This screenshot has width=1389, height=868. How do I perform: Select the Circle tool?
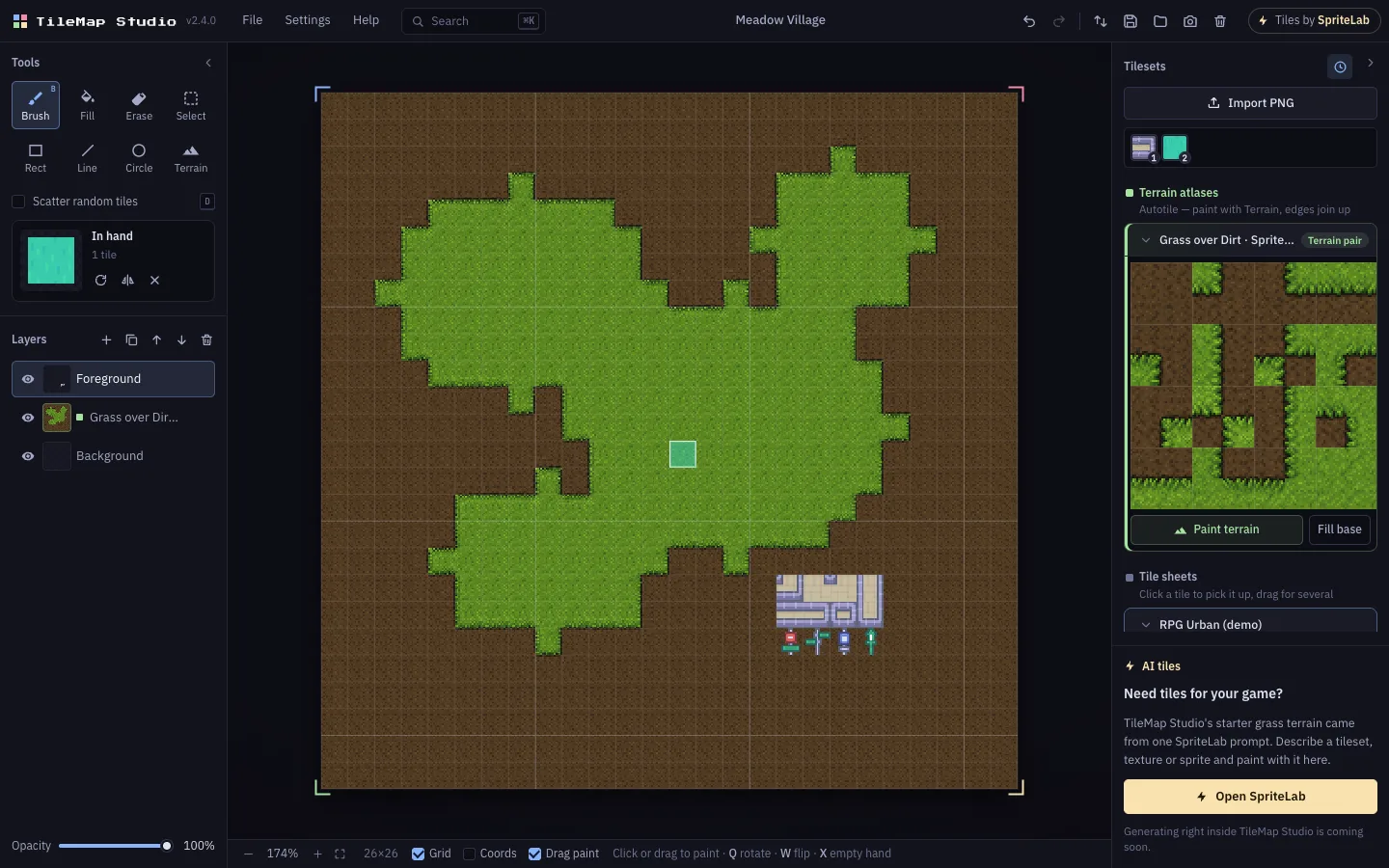(139, 157)
